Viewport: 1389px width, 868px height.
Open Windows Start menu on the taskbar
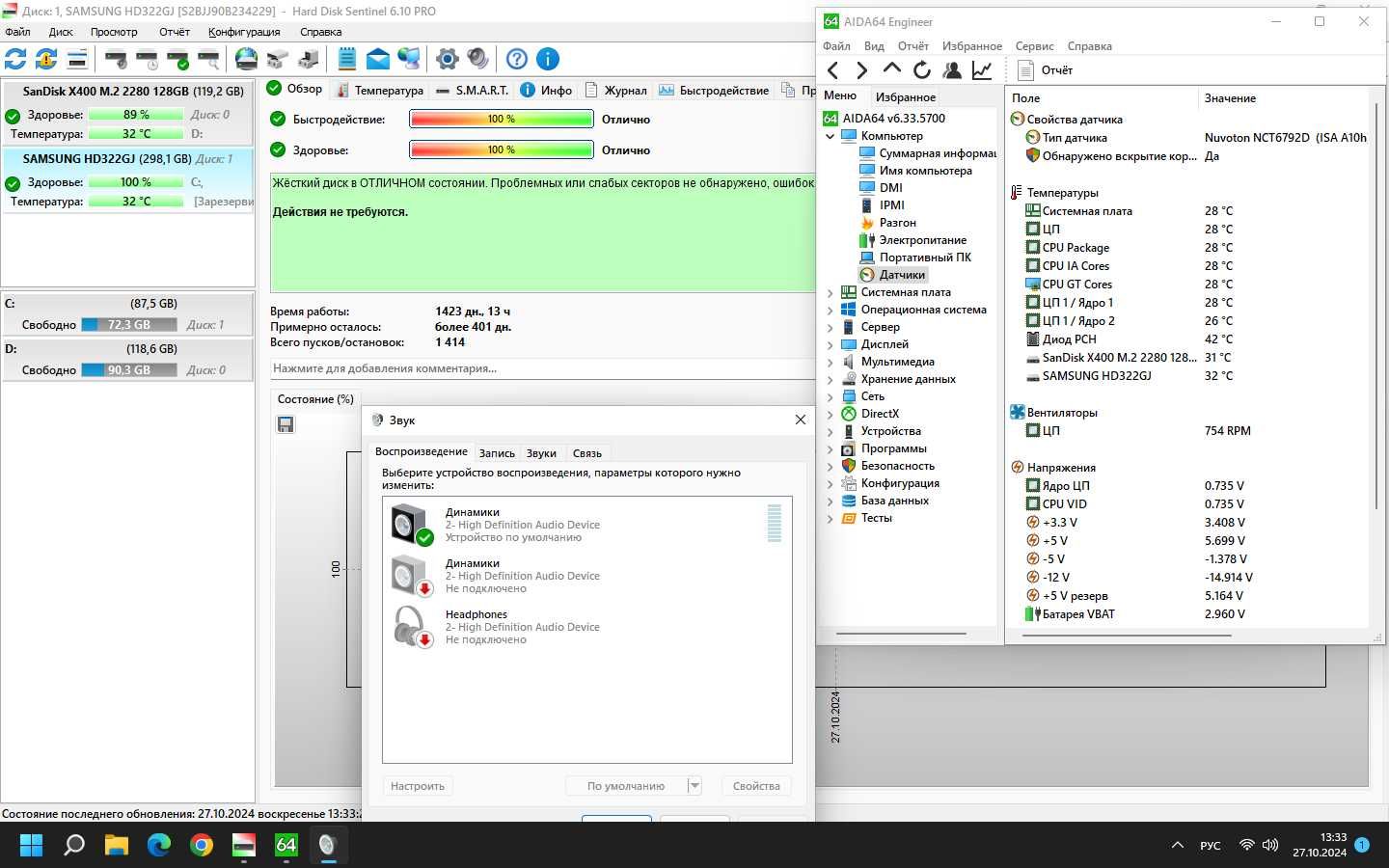pyautogui.click(x=31, y=846)
